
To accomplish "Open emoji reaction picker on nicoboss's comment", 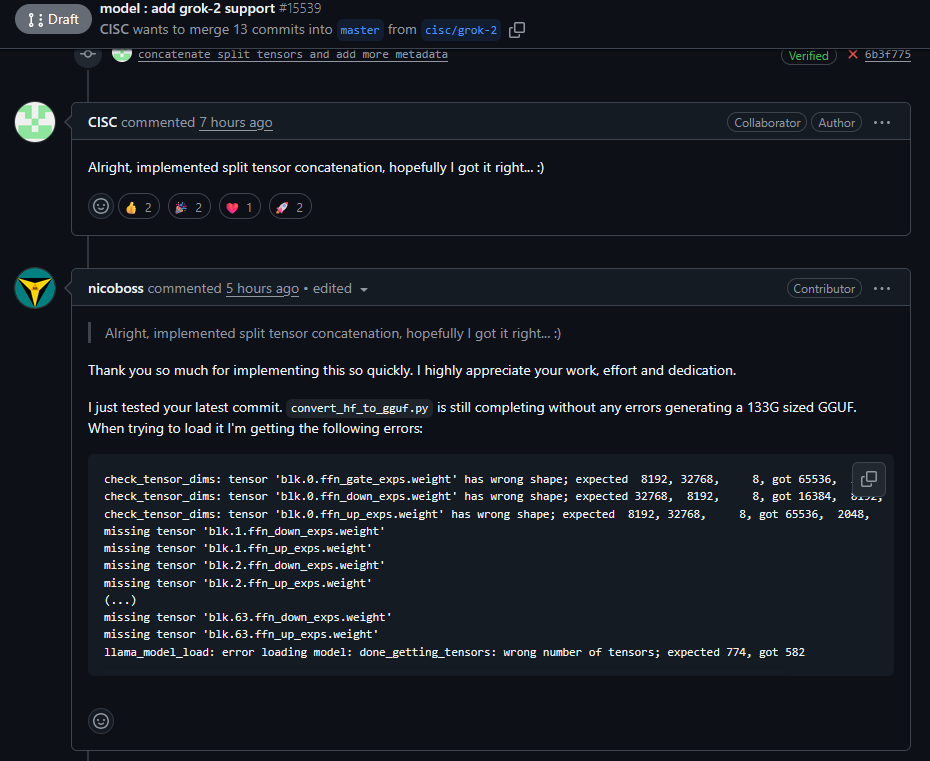I will click(101, 720).
